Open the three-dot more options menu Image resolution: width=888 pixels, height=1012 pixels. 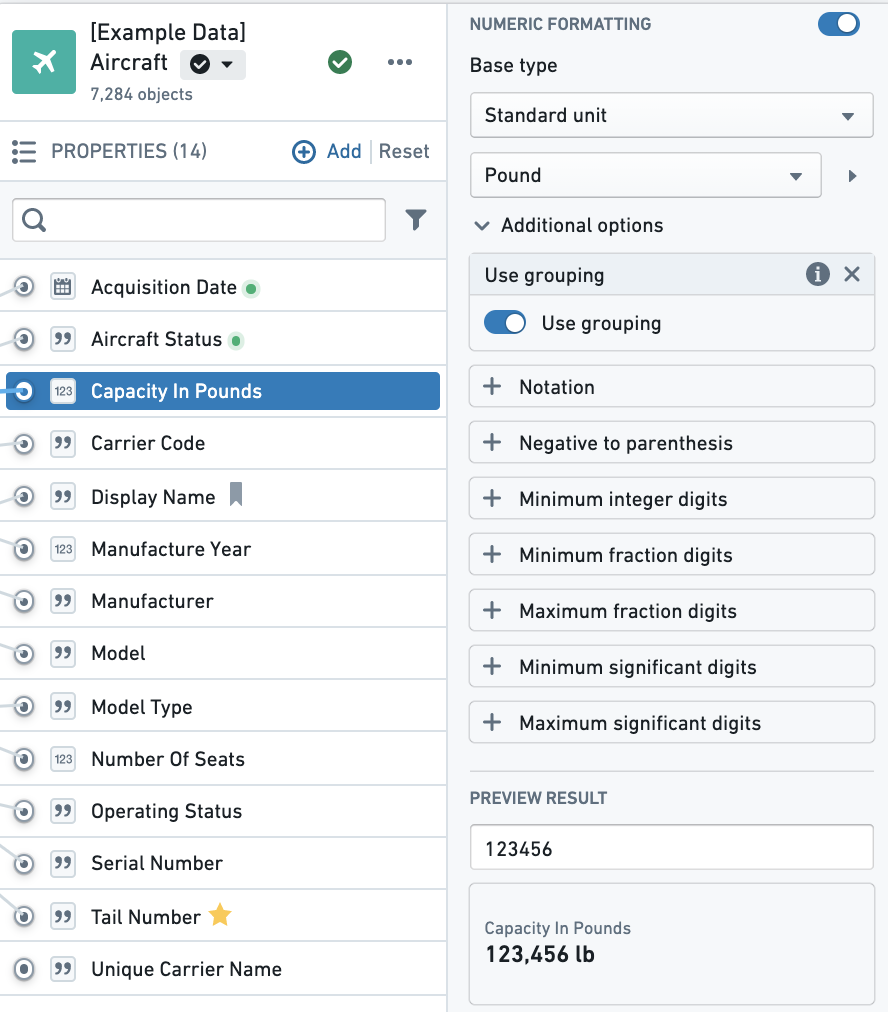click(399, 62)
